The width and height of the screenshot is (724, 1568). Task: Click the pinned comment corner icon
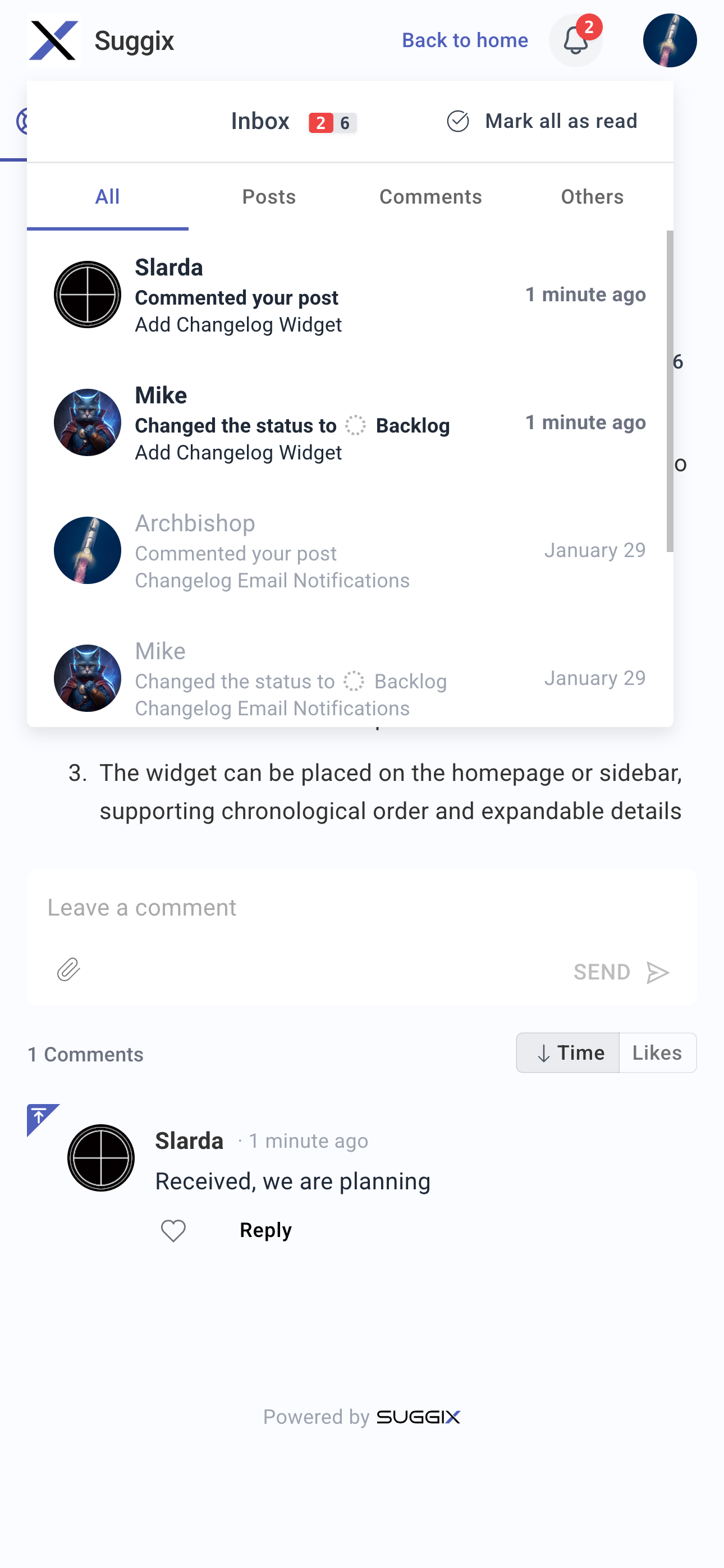coord(40,1118)
